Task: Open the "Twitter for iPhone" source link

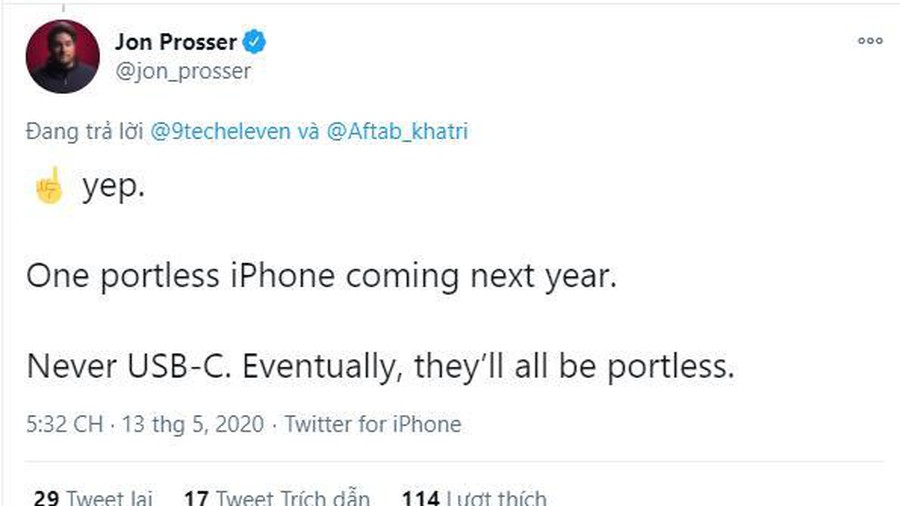Action: [x=373, y=424]
